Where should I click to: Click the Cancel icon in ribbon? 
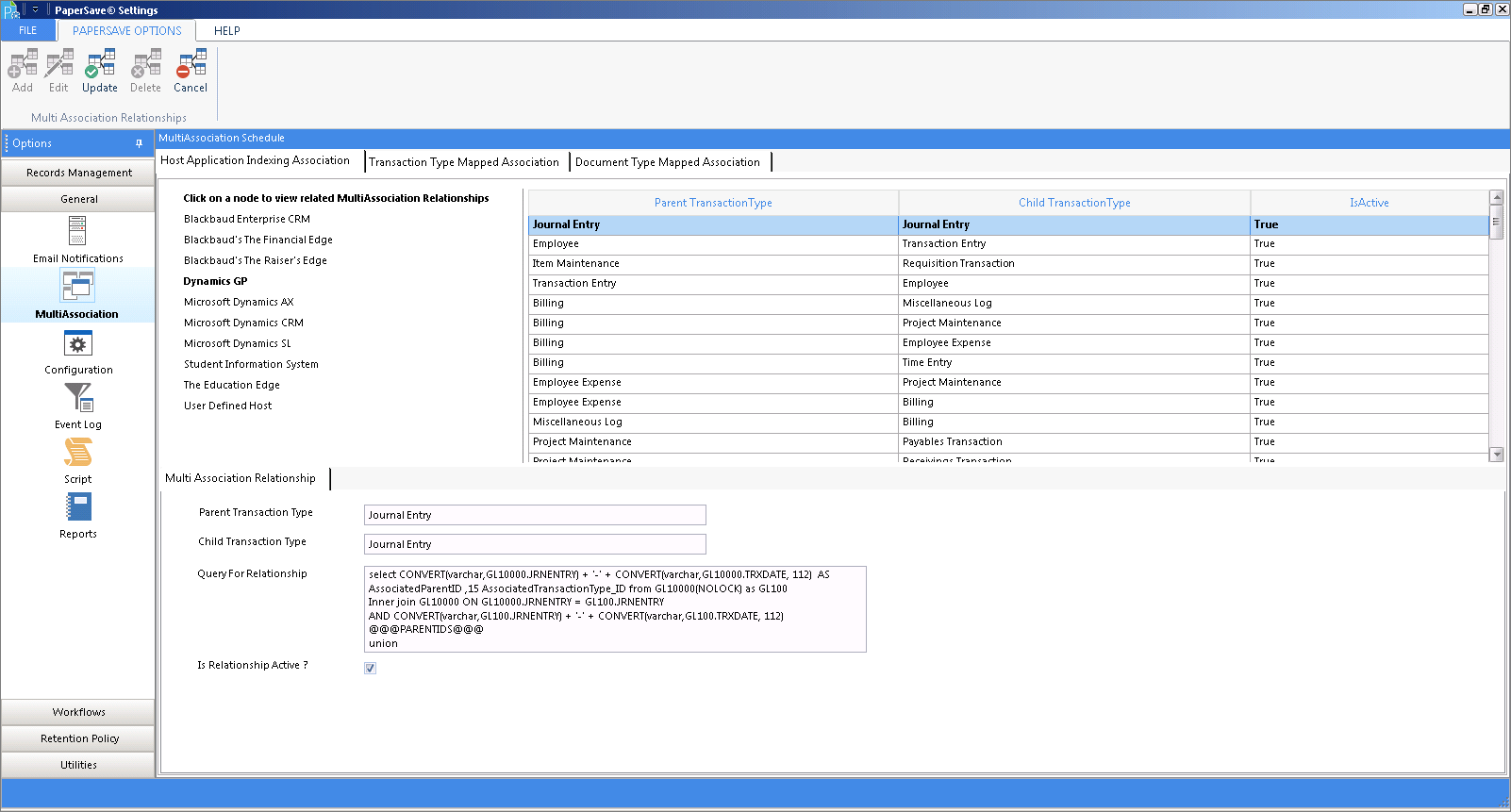coord(191,64)
